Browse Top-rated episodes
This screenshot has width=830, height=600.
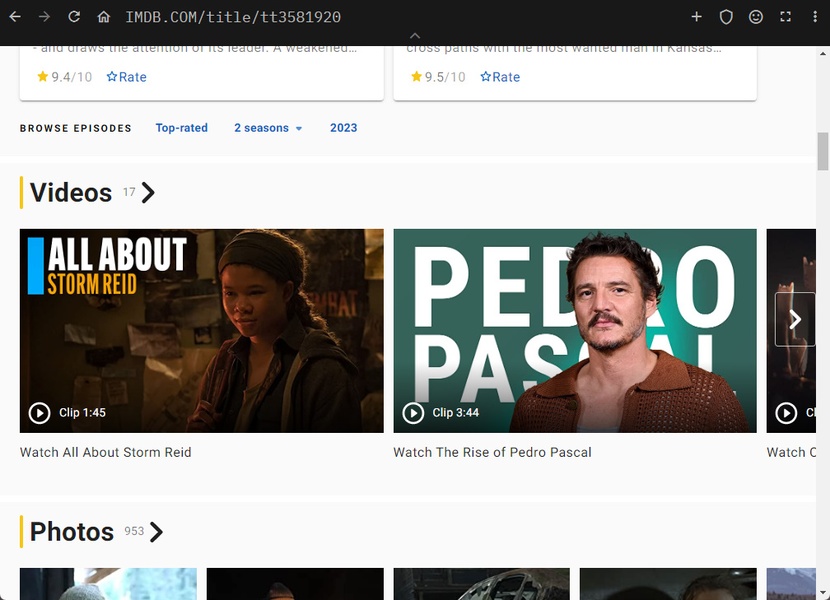tap(182, 128)
